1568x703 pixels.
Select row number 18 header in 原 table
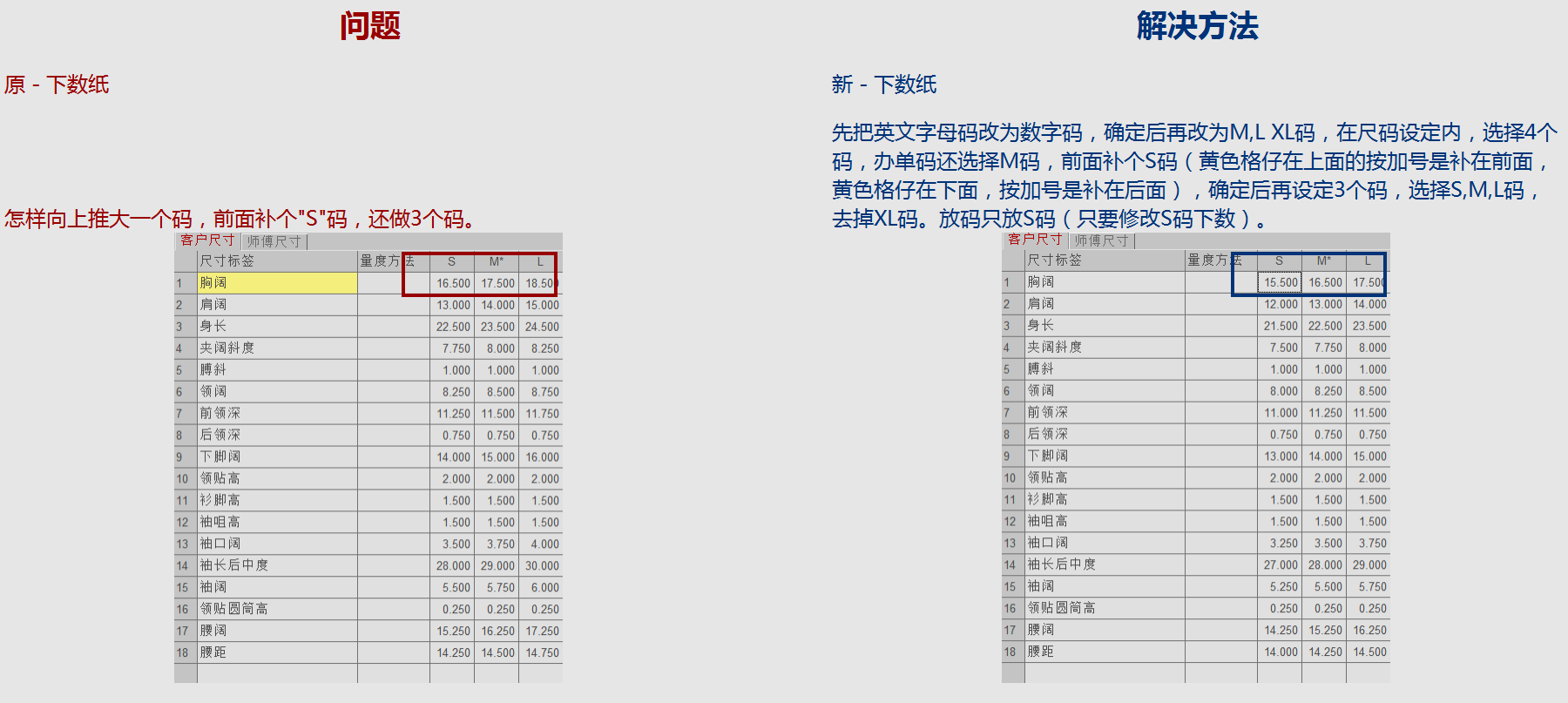183,652
